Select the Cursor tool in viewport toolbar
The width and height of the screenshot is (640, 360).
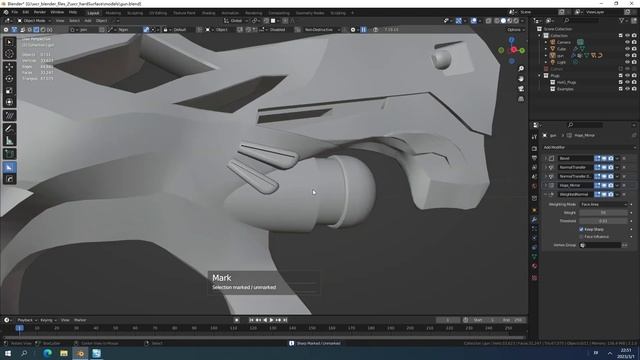[9, 54]
